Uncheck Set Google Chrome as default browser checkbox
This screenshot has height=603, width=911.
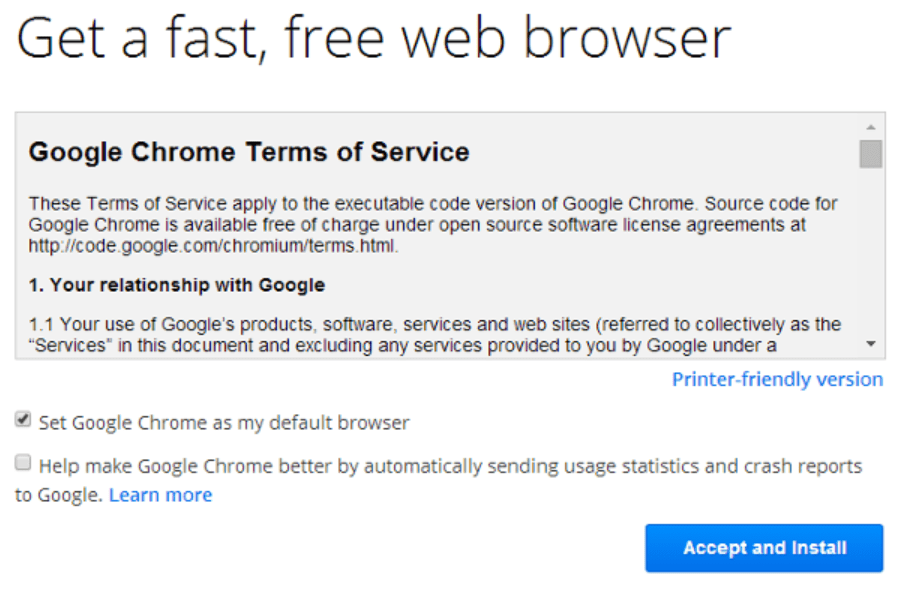pos(23,421)
